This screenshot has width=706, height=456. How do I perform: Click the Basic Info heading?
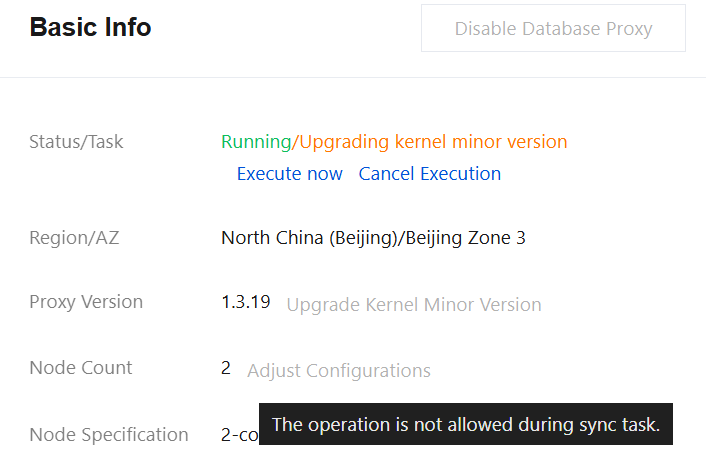pos(91,27)
